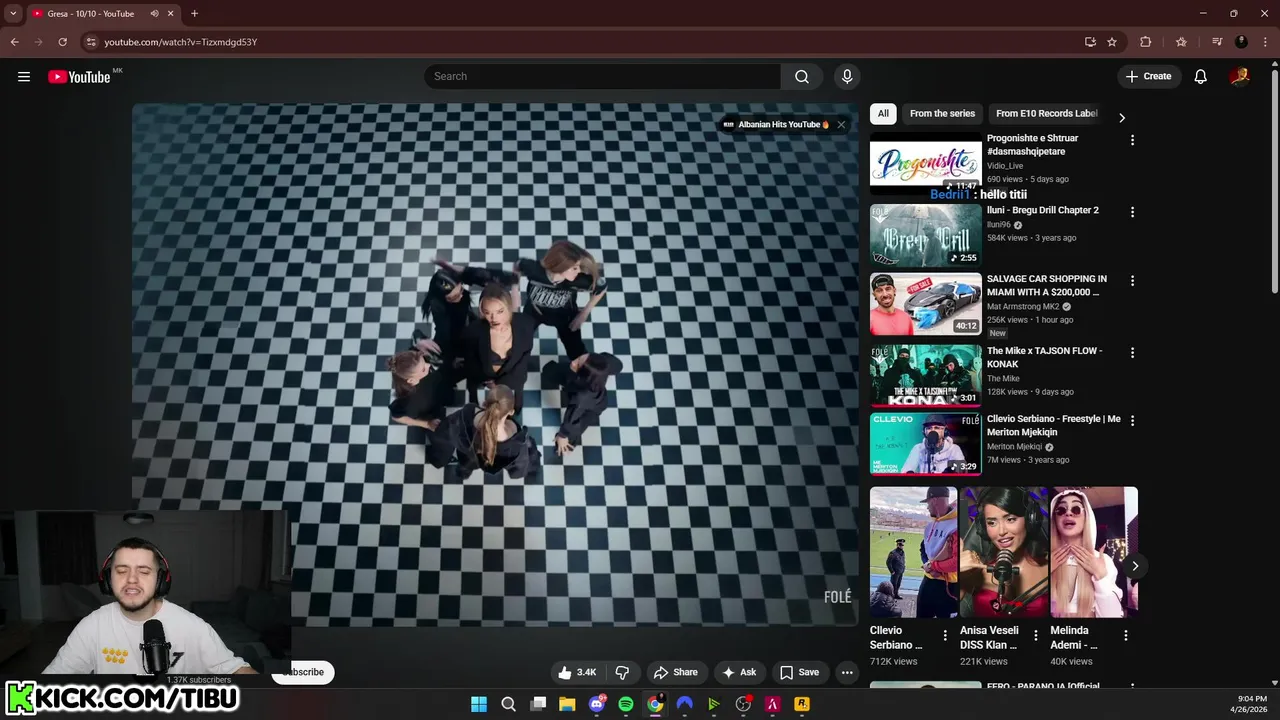Open Melinda Ademi short thumbnail
1280x720 pixels.
(1093, 552)
